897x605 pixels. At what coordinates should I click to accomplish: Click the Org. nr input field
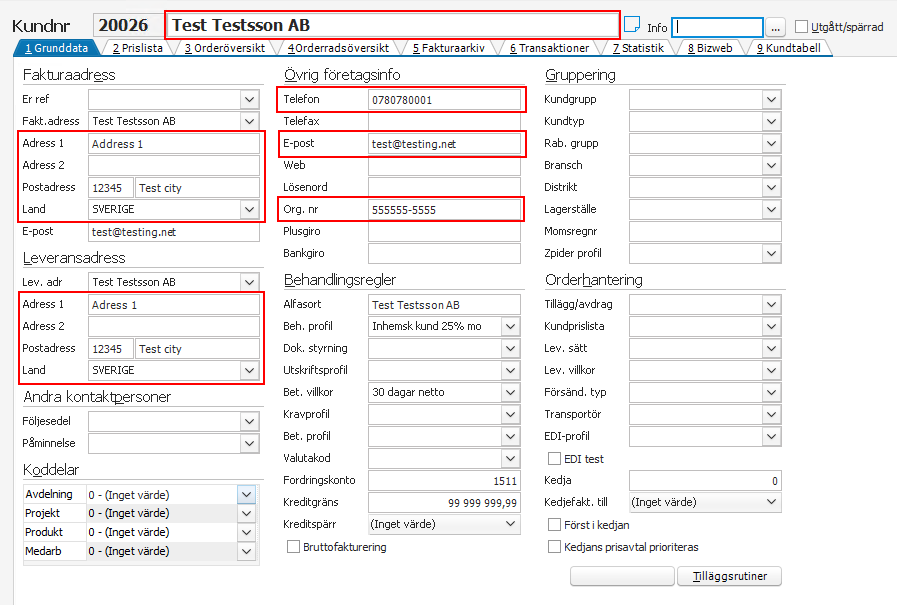[445, 210]
